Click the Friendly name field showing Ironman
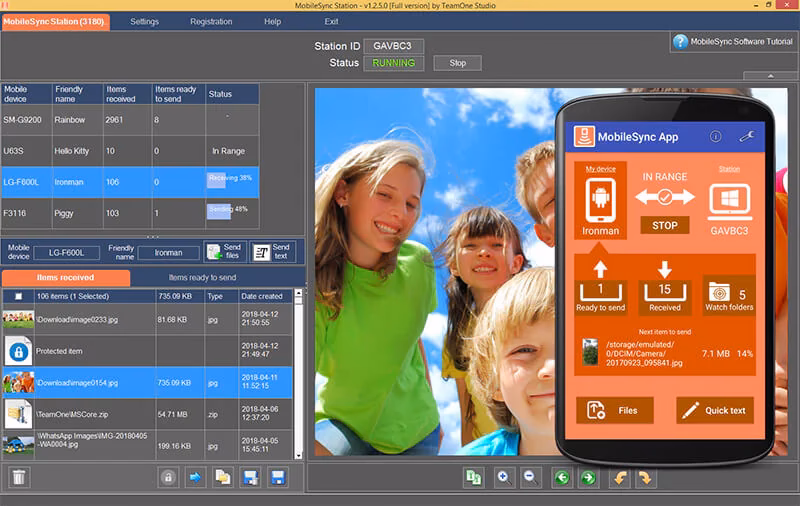Image resolution: width=800 pixels, height=506 pixels. [x=169, y=252]
